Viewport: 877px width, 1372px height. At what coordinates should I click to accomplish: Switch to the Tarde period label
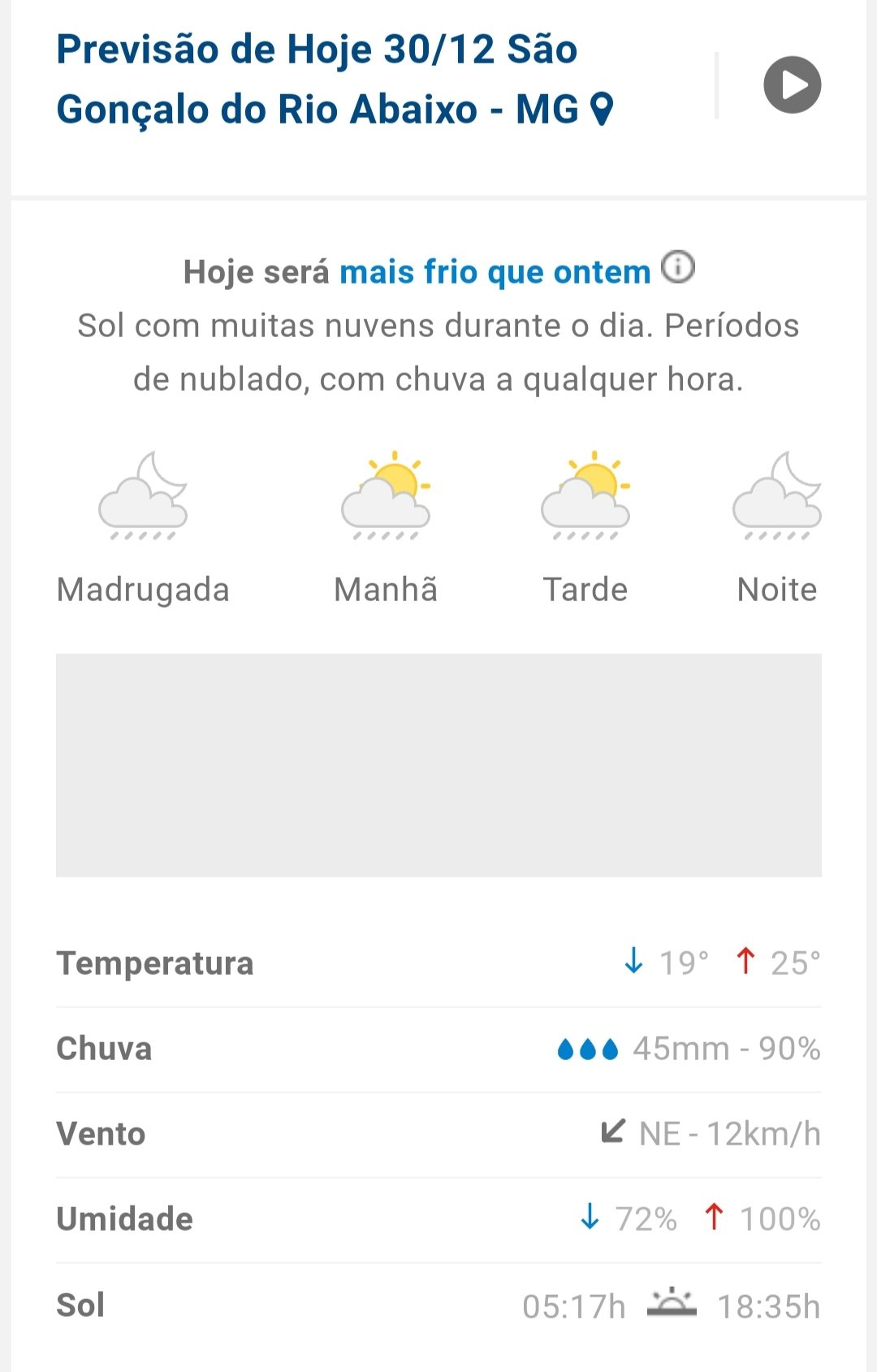[585, 590]
